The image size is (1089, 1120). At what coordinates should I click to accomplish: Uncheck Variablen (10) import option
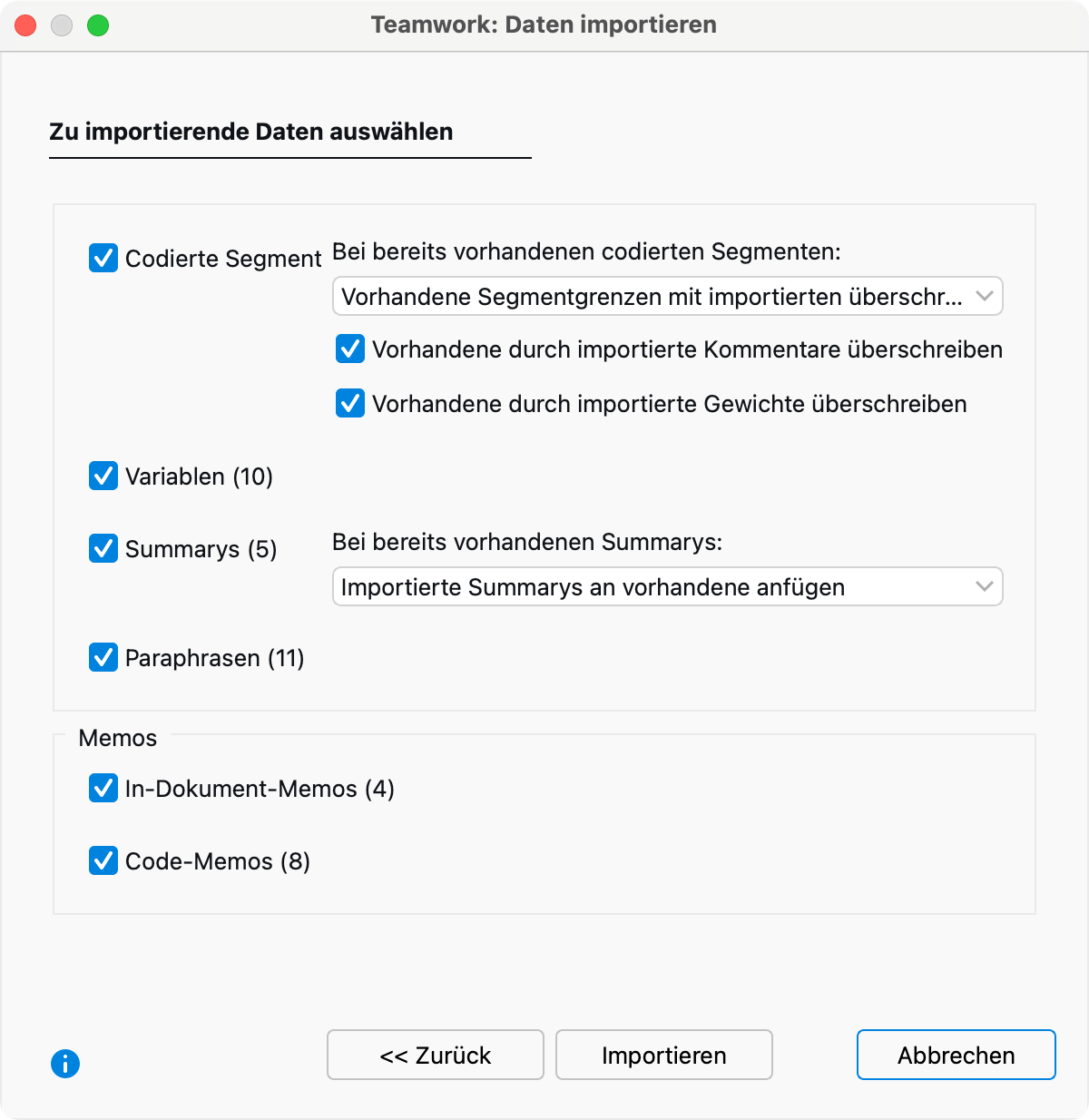pos(103,476)
